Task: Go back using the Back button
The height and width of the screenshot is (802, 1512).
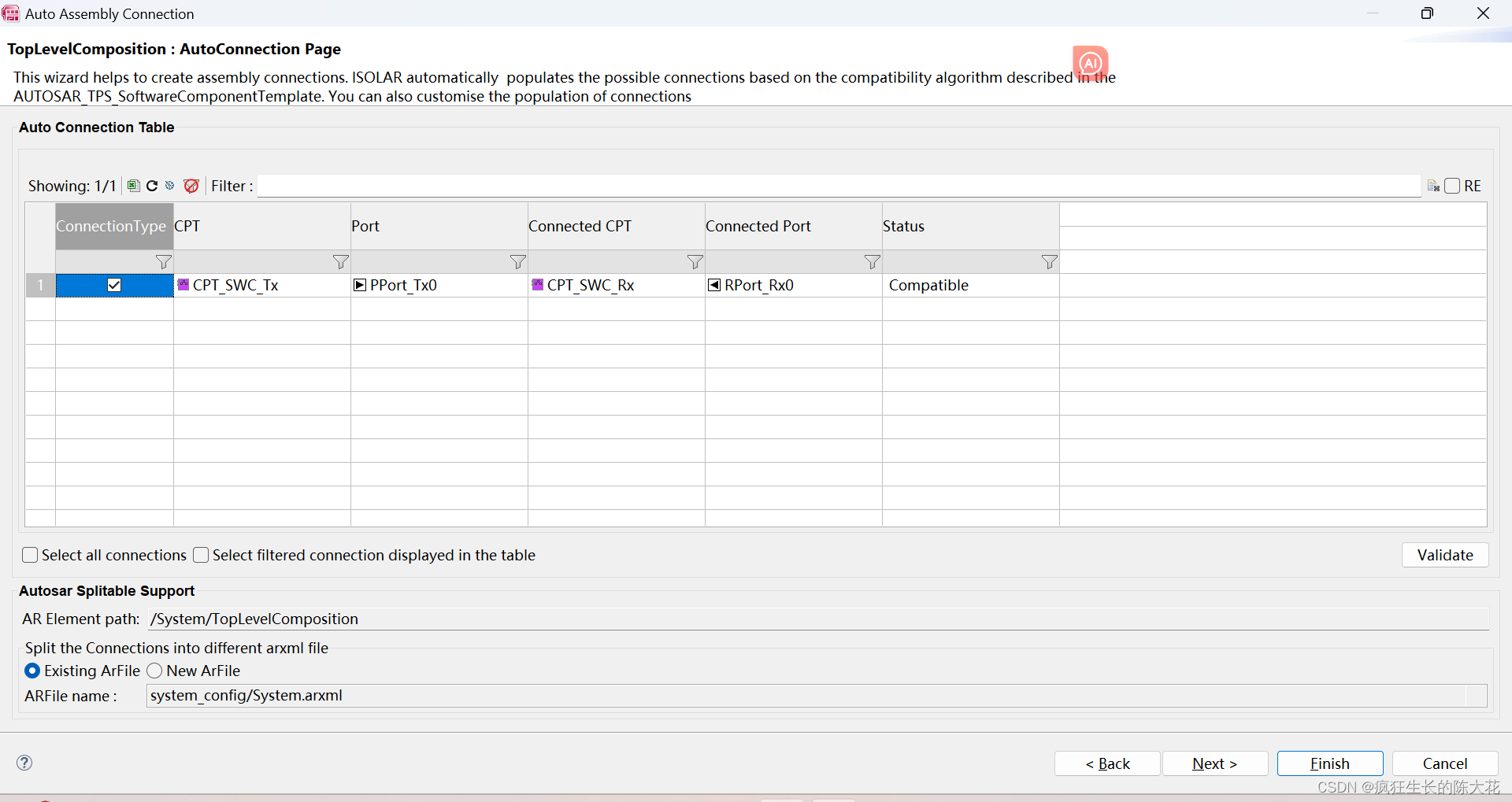Action: 1106,763
